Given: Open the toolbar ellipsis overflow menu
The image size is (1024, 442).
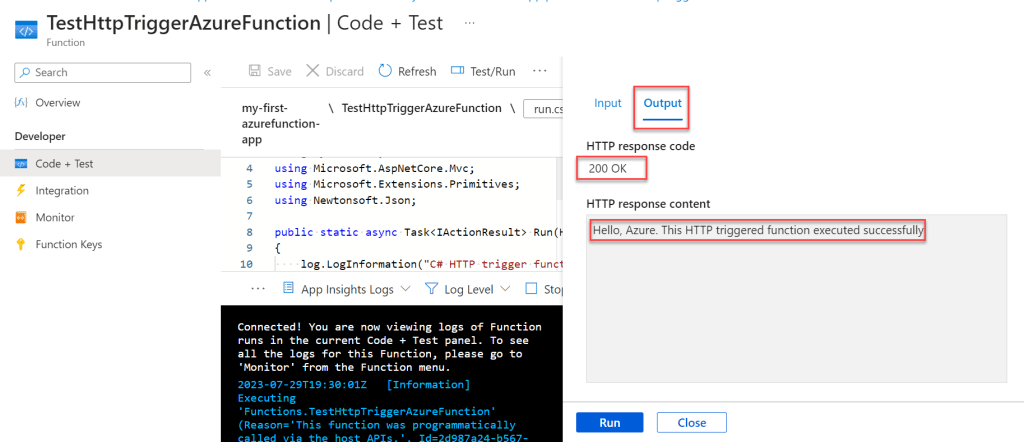Looking at the screenshot, I should (539, 71).
